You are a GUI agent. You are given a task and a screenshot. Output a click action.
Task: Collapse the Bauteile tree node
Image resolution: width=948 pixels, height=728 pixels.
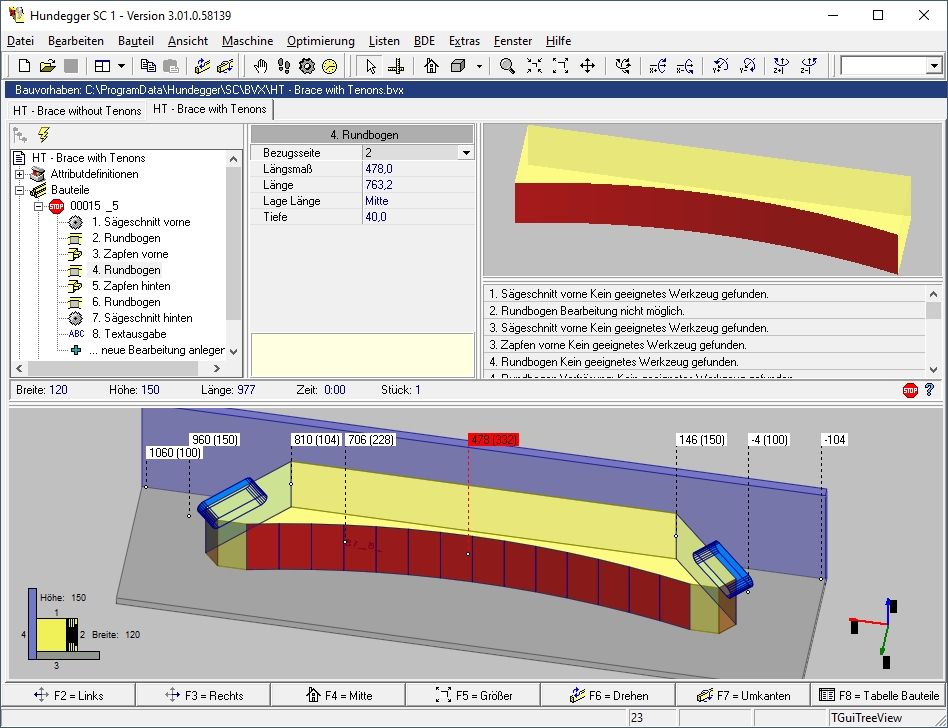pos(19,190)
